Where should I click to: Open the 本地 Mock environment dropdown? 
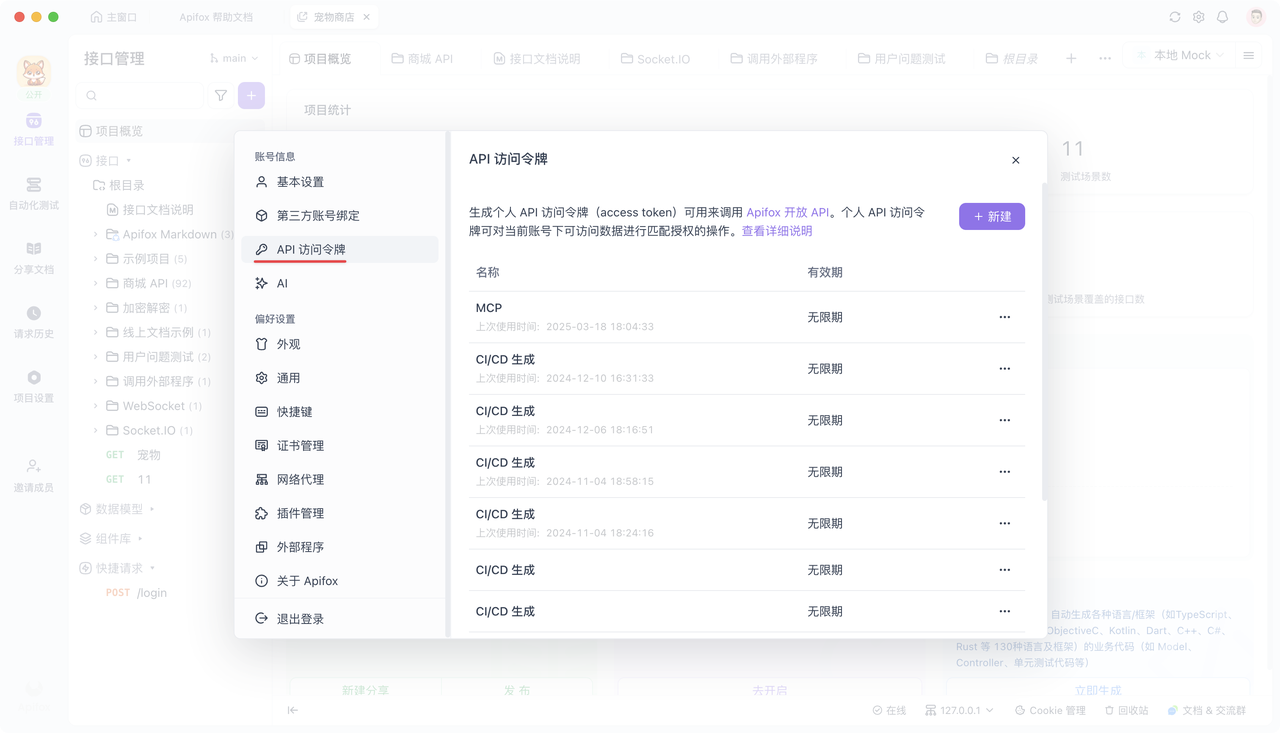(x=1180, y=55)
